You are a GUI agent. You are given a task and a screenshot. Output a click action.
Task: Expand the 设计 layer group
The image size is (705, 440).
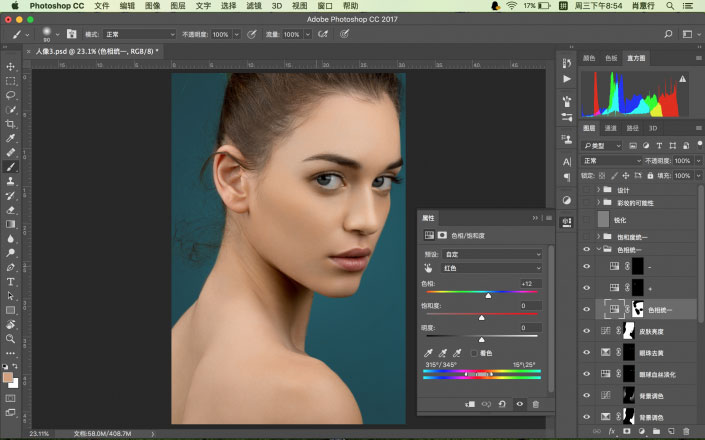[599, 189]
